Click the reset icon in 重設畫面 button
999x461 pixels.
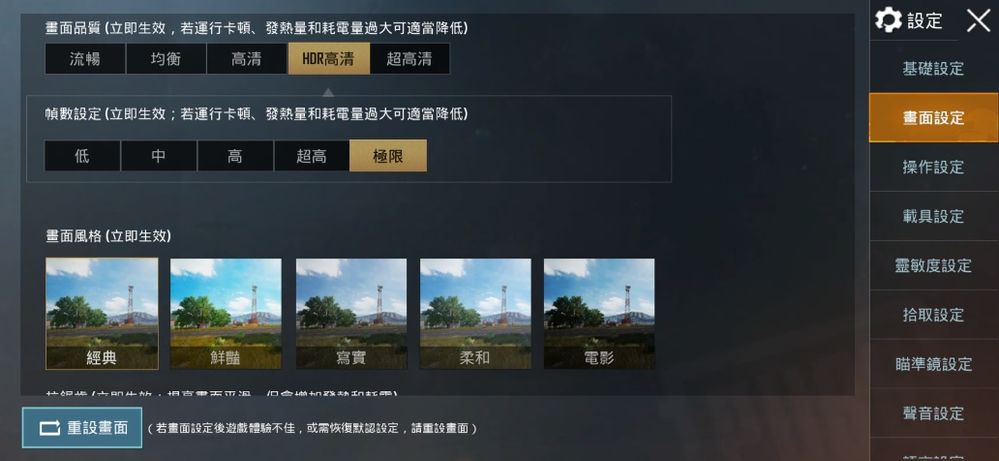tap(50, 428)
